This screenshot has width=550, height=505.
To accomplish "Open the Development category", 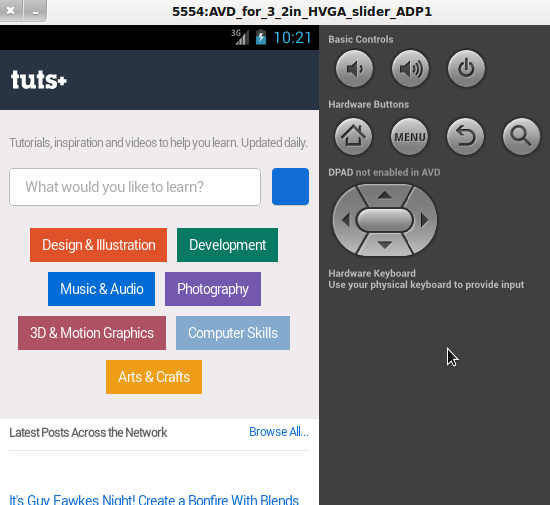I will pos(228,245).
